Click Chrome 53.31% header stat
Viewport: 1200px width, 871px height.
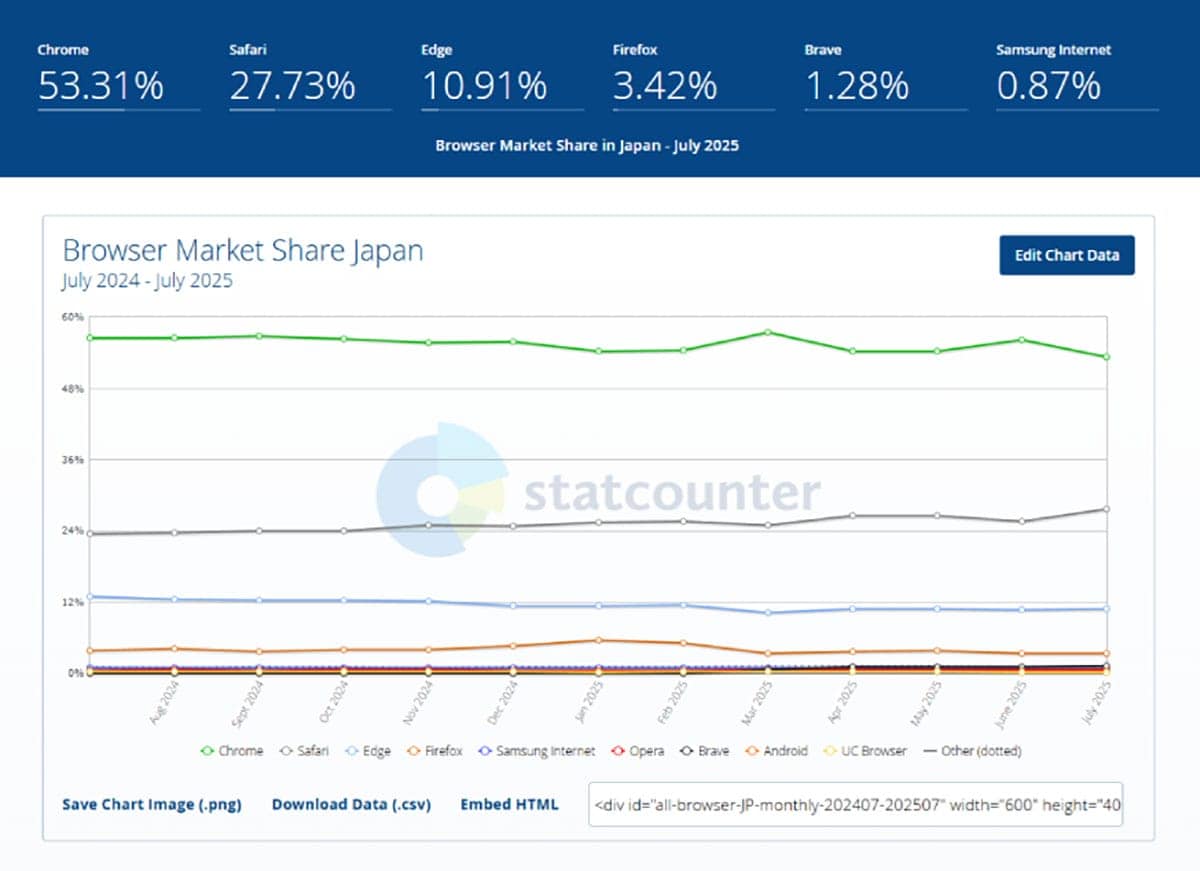pyautogui.click(x=118, y=76)
